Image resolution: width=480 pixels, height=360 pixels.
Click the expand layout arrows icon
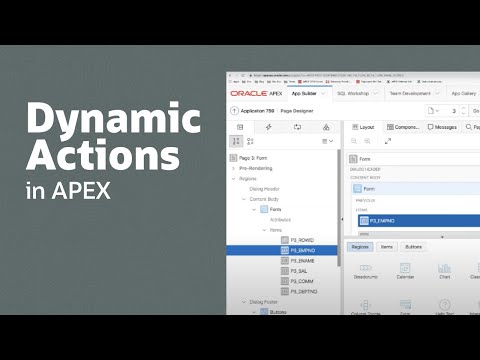pos(388,141)
